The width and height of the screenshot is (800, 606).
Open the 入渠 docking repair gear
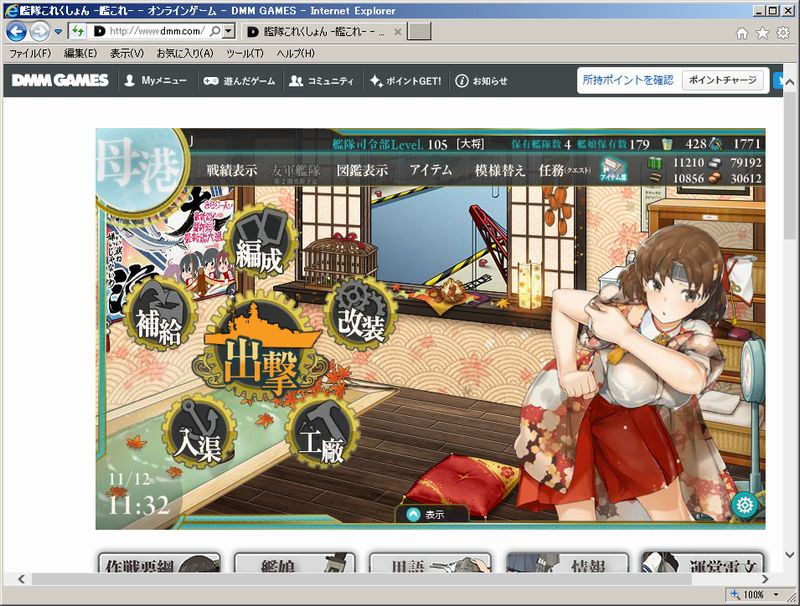click(198, 432)
